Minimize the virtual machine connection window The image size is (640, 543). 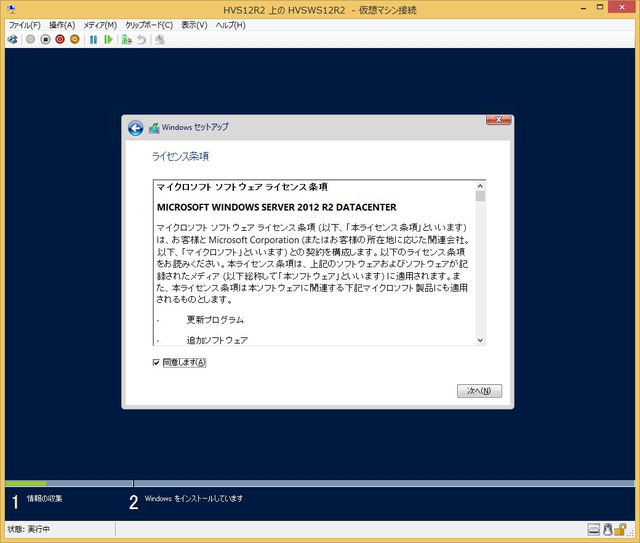pos(584,8)
